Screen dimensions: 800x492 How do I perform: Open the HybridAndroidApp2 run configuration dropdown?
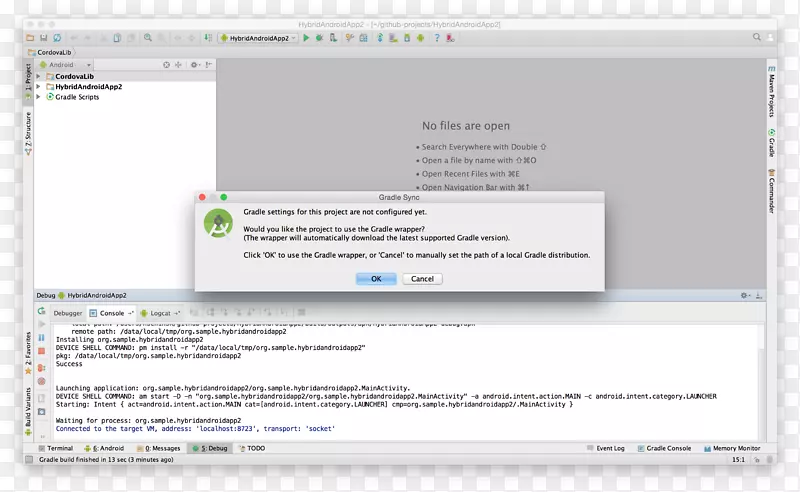point(258,38)
